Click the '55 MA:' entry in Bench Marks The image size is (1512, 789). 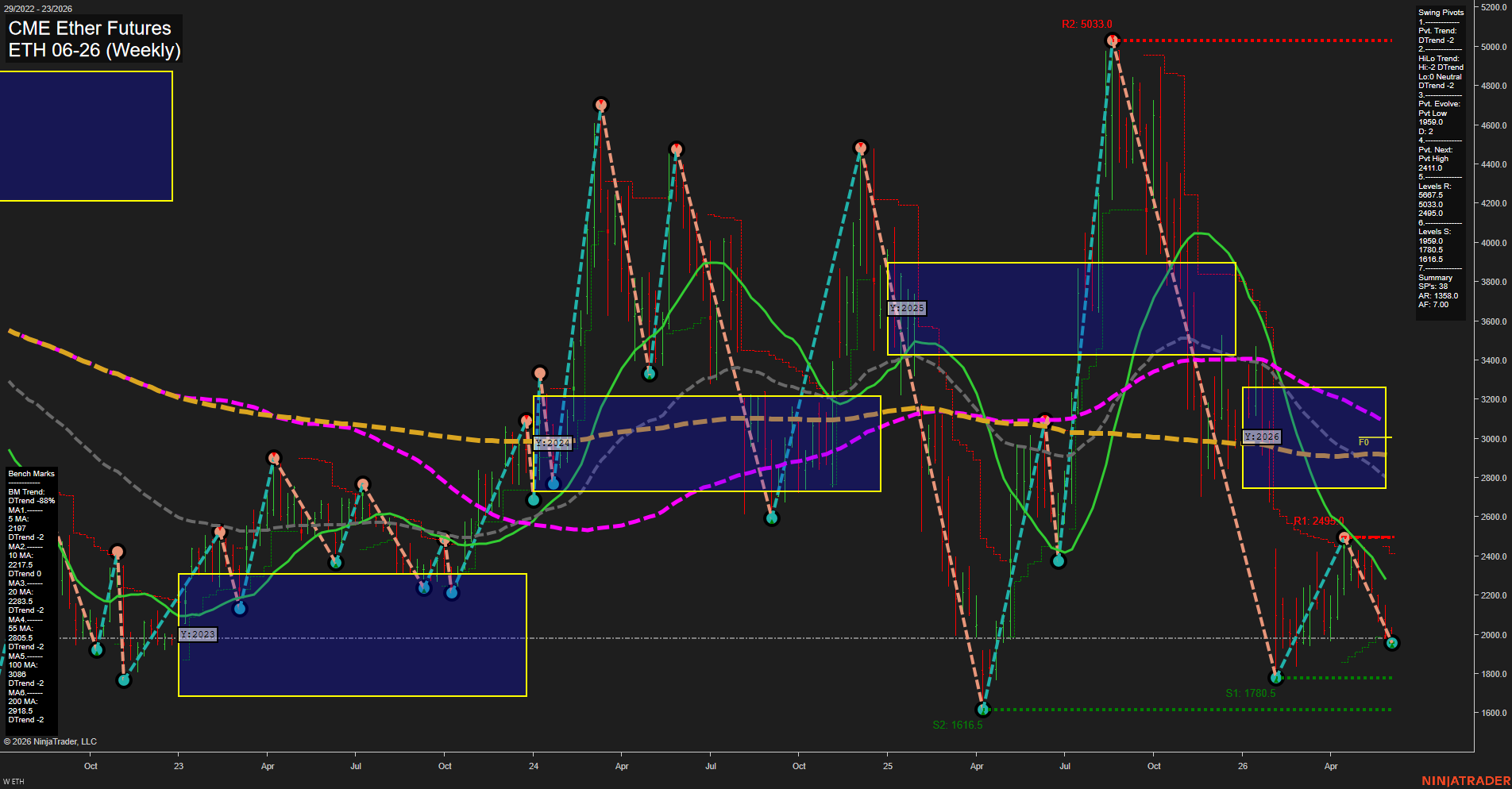(x=20, y=629)
